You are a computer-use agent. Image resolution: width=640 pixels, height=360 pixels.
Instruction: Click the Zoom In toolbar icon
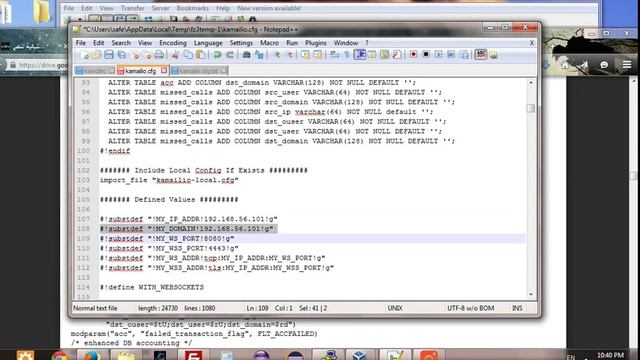coord(277,55)
